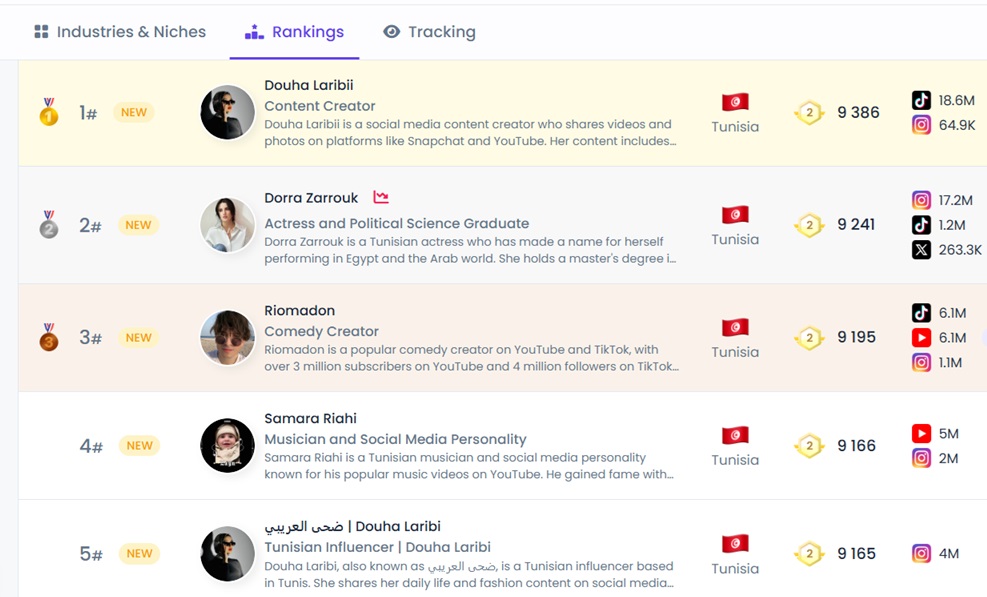The image size is (987, 597).
Task: Switch to the Tracking tab
Action: point(429,32)
